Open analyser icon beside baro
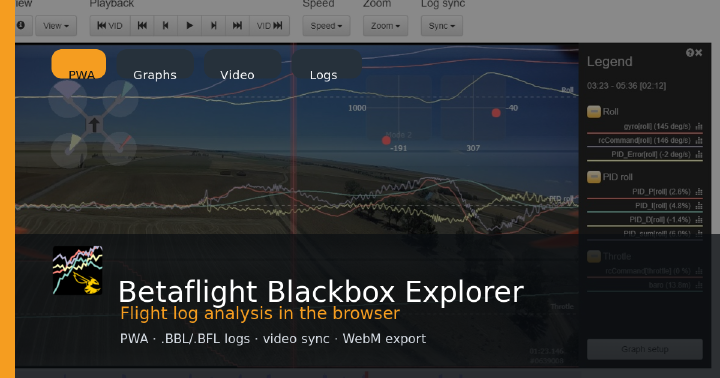The width and height of the screenshot is (720, 378). (699, 285)
